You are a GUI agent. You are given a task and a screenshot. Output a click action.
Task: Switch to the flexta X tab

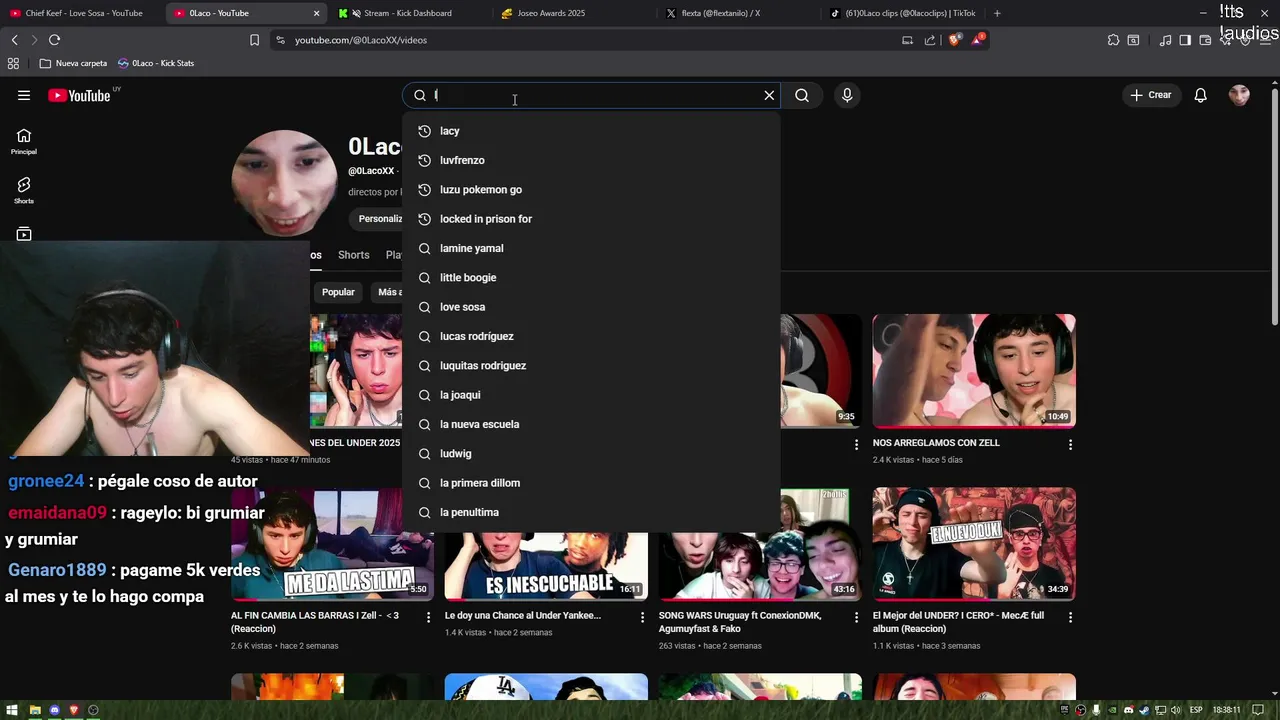click(x=738, y=13)
